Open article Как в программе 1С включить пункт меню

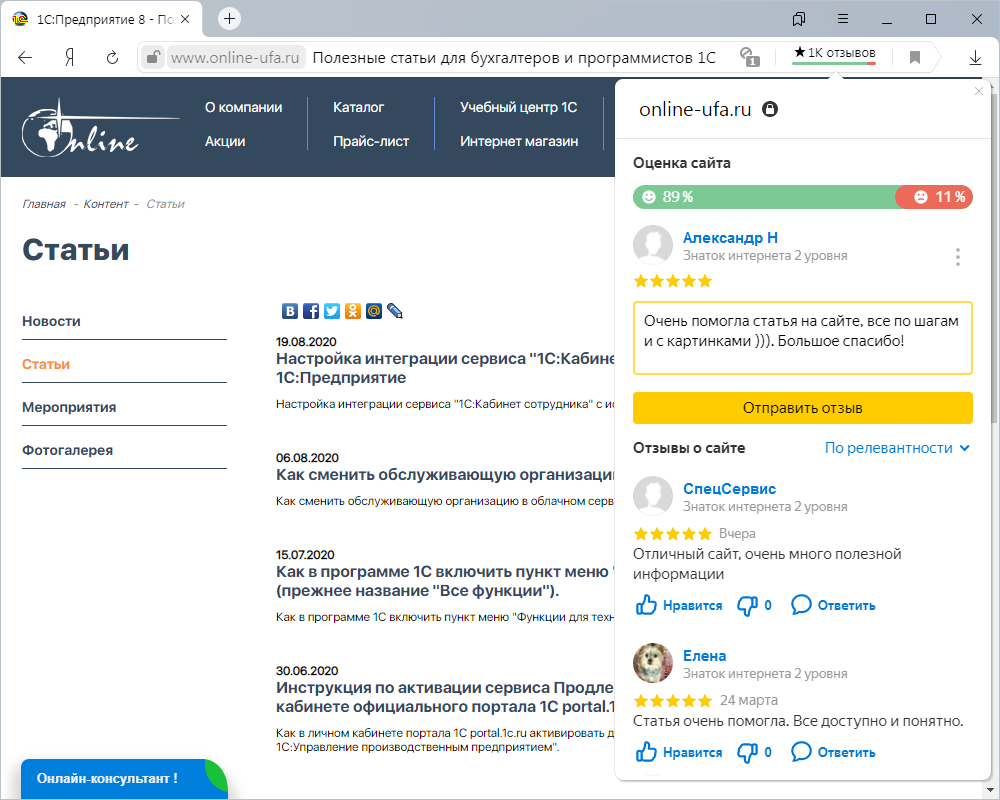[x=445, y=581]
